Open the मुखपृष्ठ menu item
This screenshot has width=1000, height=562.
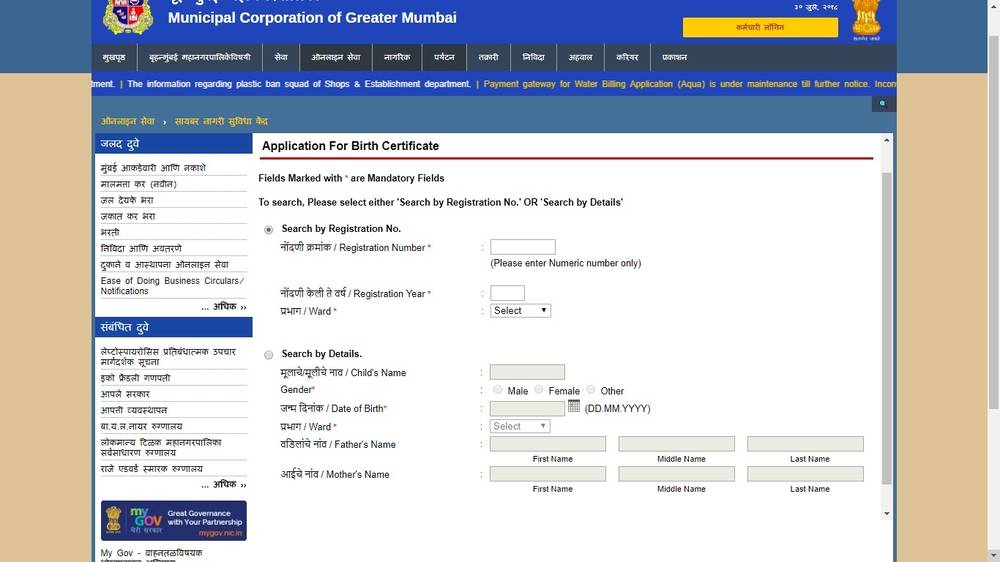[114, 57]
